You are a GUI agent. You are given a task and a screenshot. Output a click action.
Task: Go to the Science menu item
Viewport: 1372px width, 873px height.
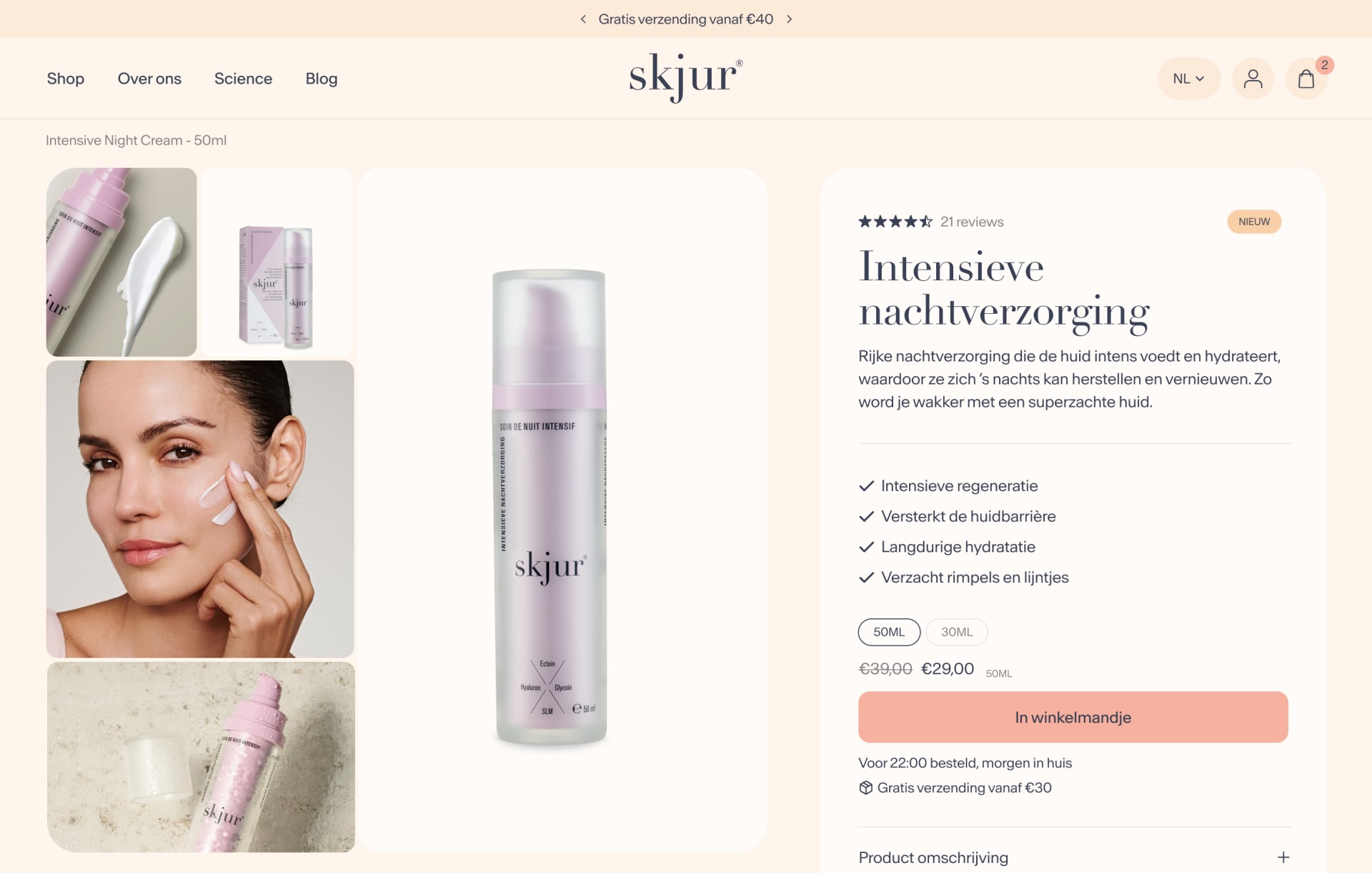(243, 79)
